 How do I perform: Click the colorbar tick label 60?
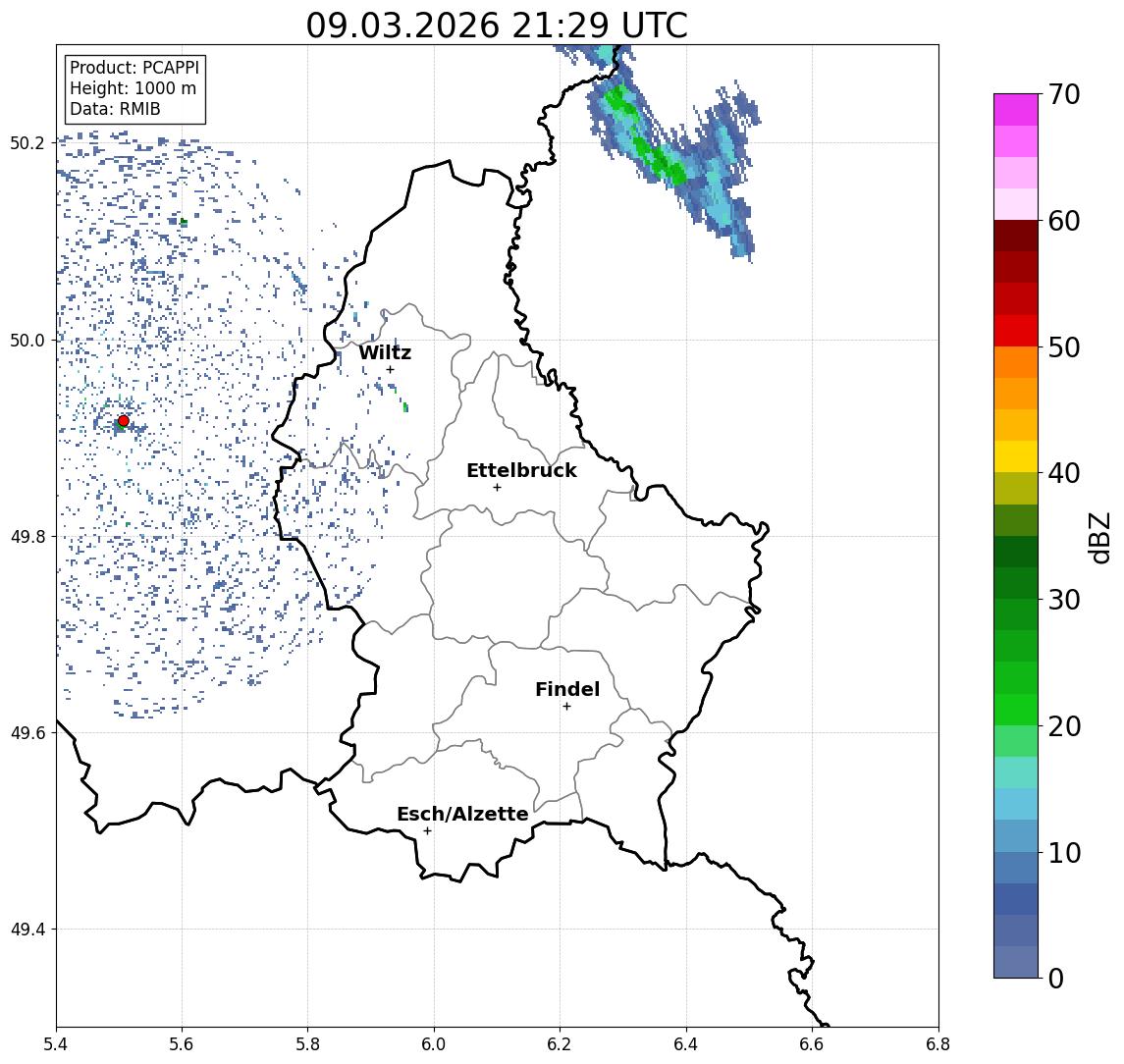pos(1064,221)
